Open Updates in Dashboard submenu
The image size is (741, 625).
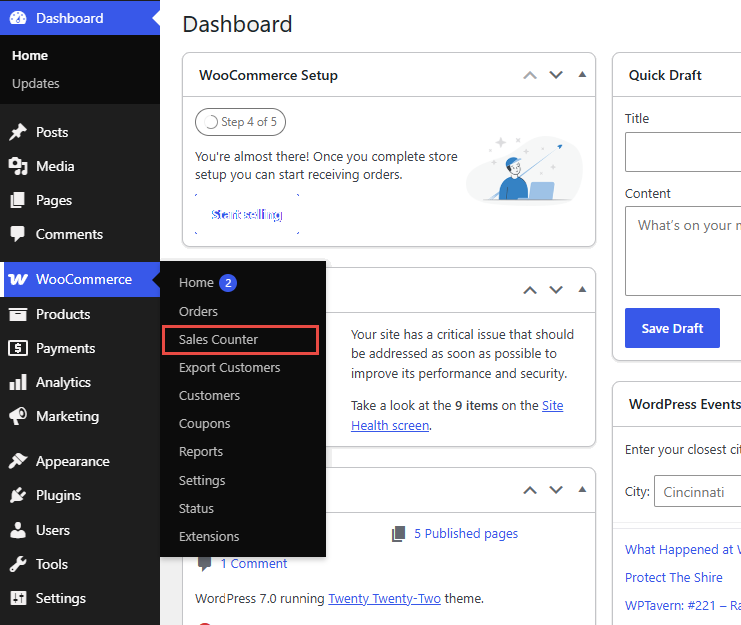[35, 84]
